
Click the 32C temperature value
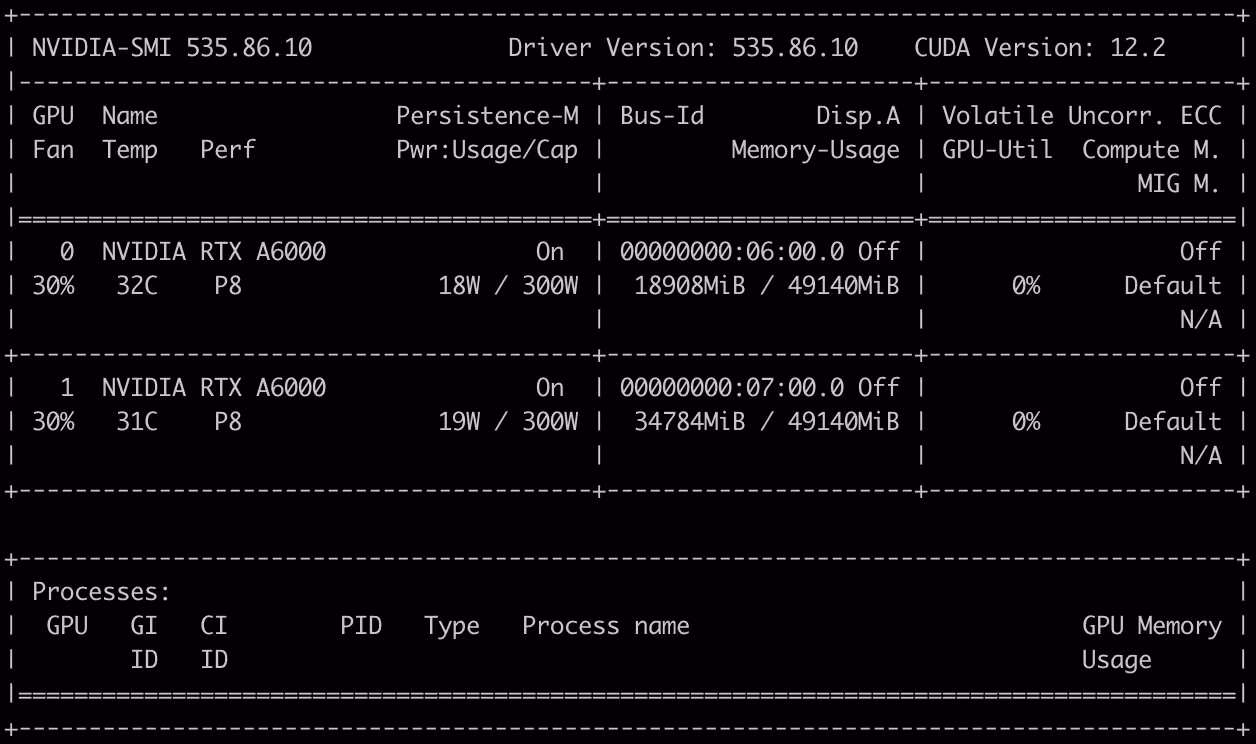pyautogui.click(x=137, y=286)
